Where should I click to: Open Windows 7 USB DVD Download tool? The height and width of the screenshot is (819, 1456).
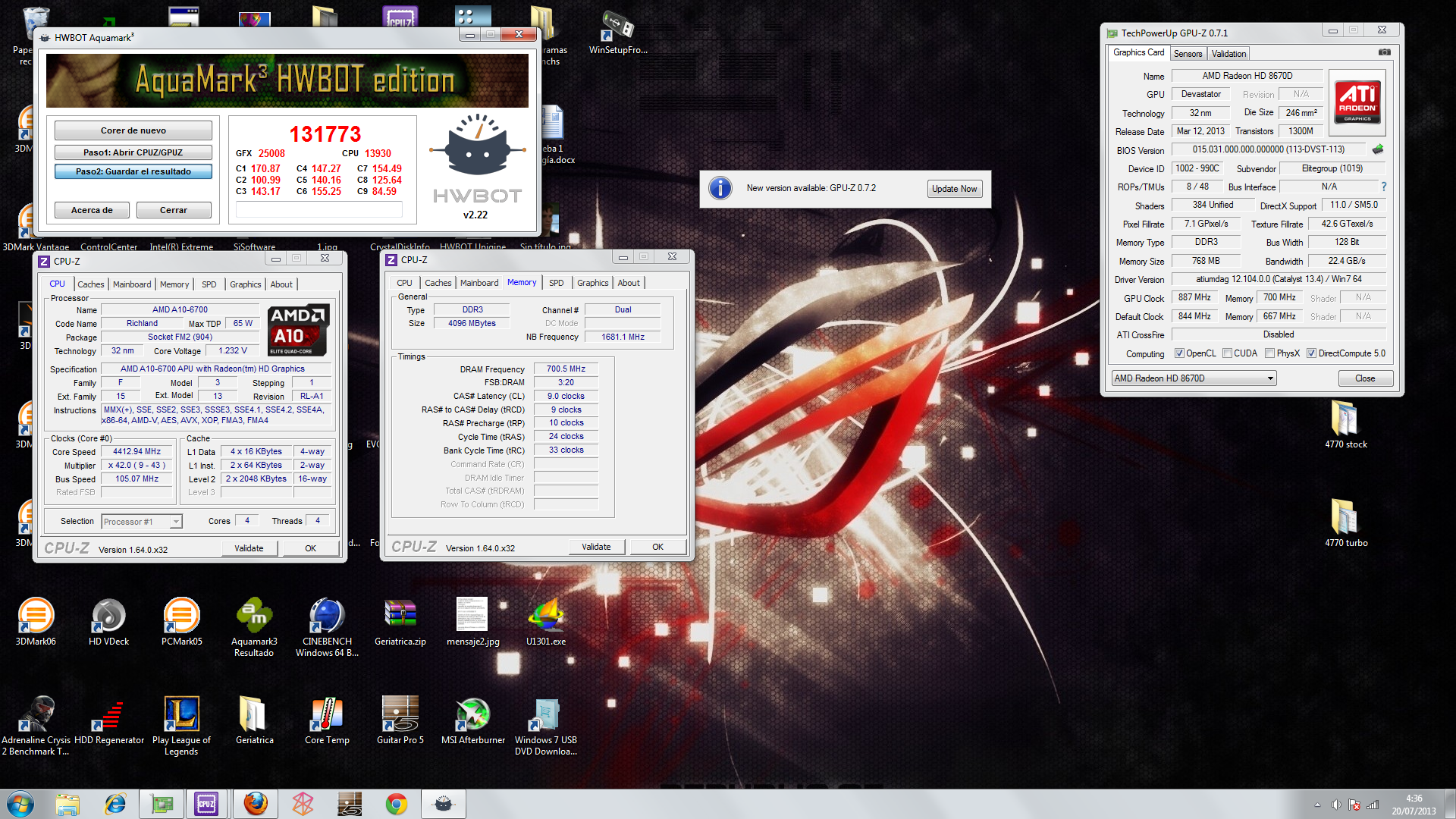point(545,726)
